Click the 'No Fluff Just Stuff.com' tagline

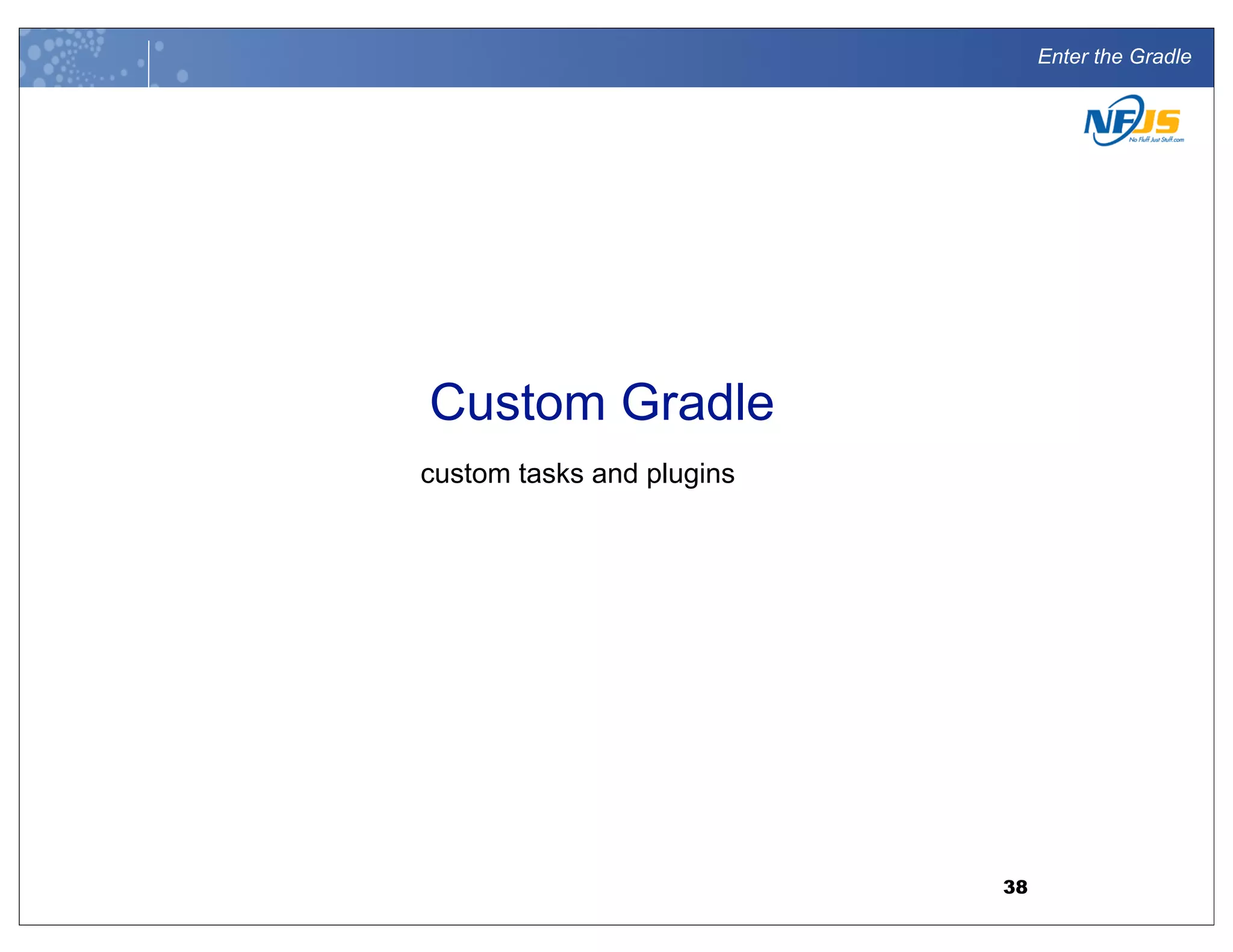click(1156, 140)
